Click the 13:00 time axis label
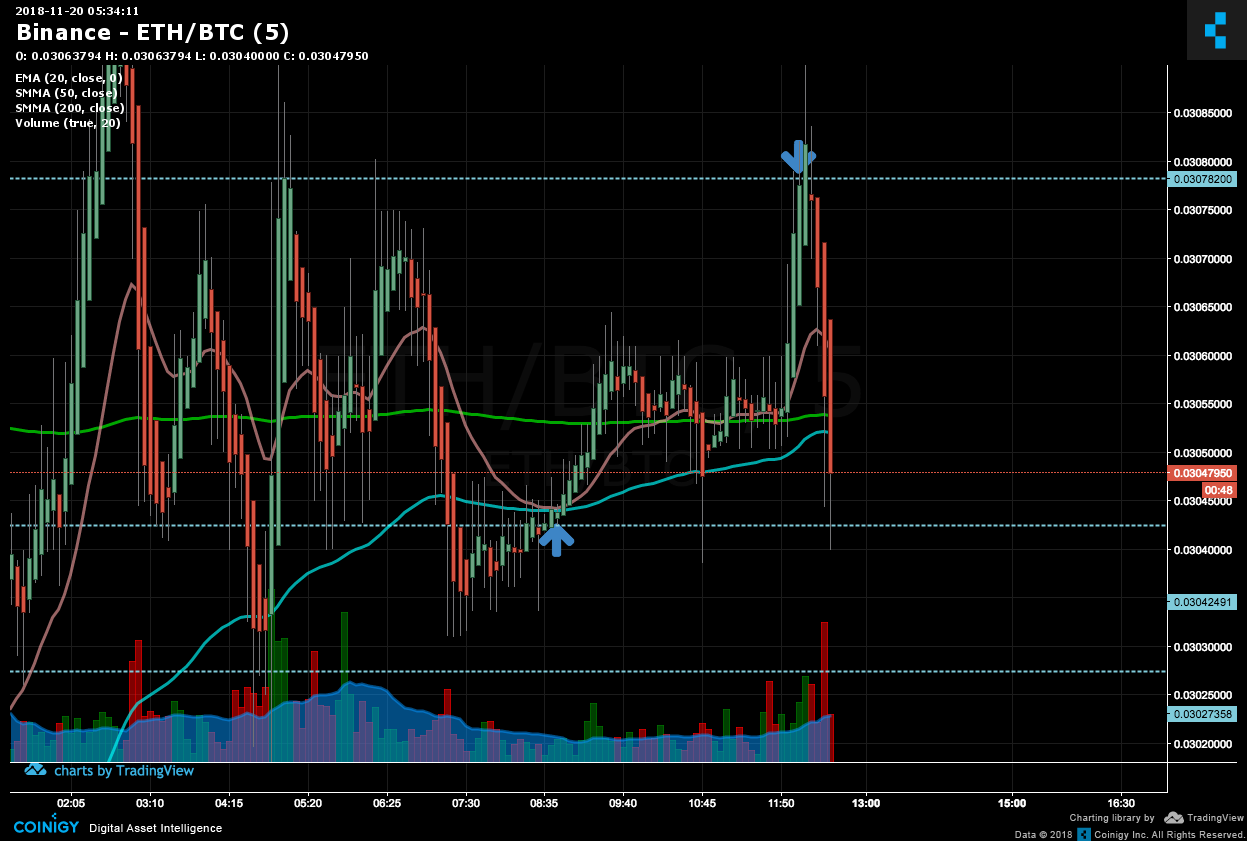1247x841 pixels. (866, 803)
